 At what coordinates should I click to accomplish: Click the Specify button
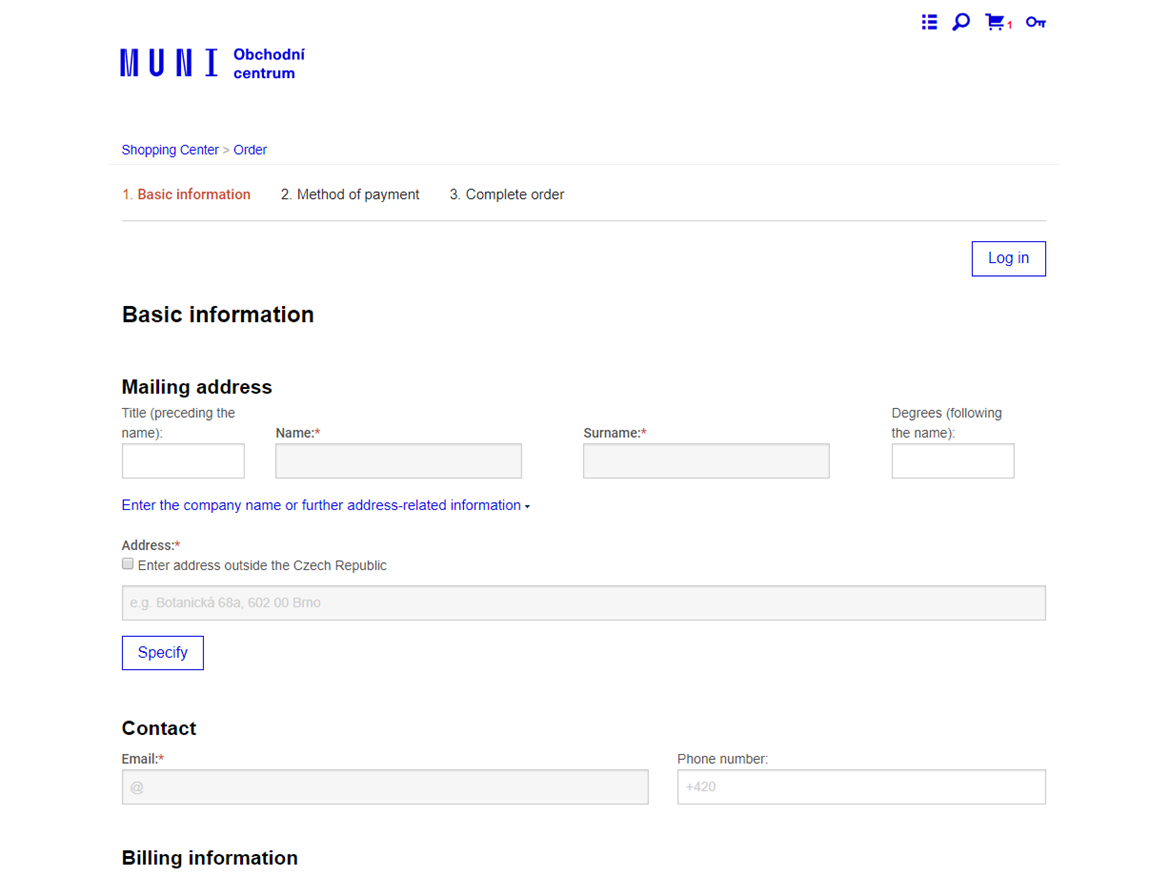[162, 652]
